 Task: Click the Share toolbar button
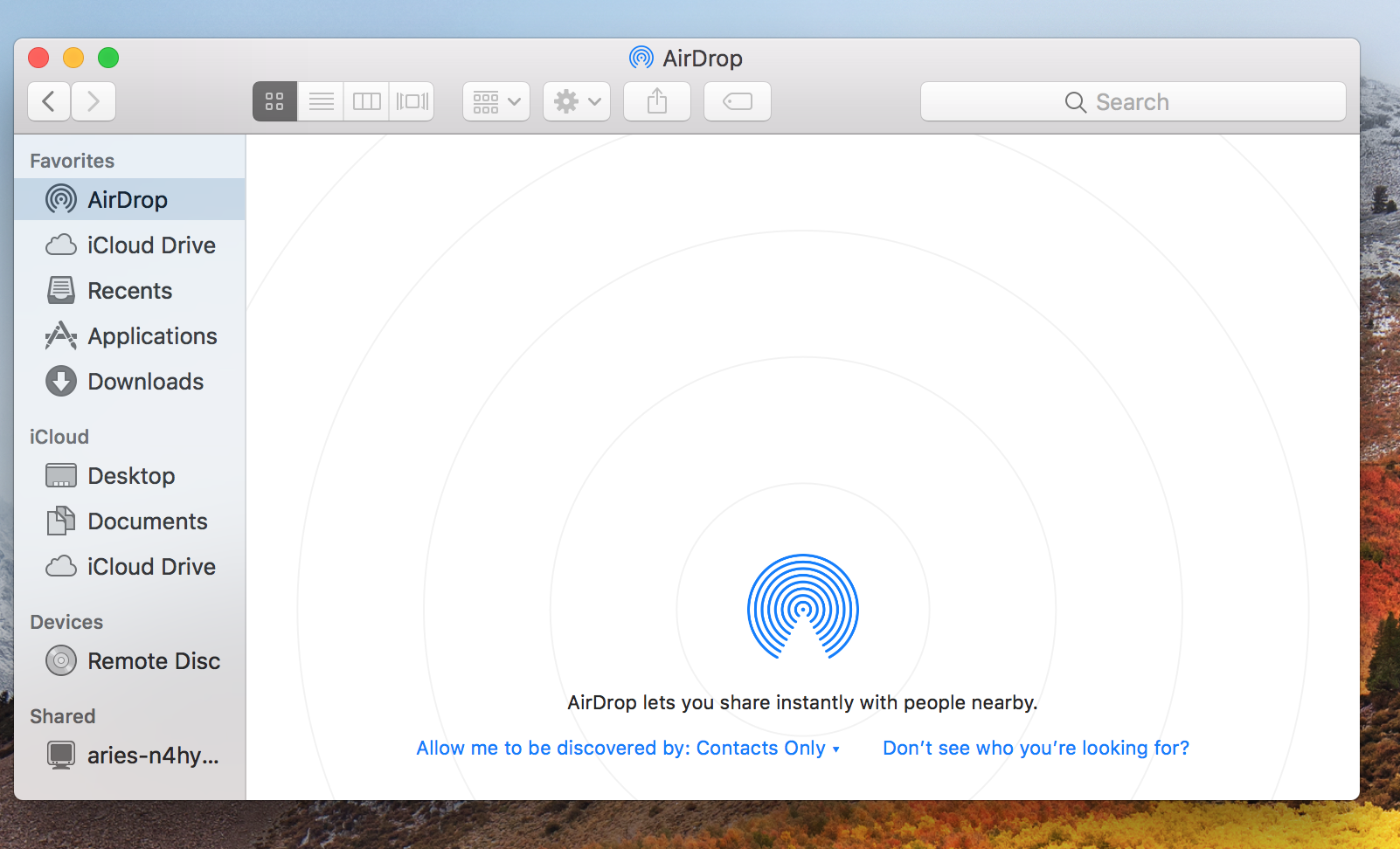tap(657, 101)
